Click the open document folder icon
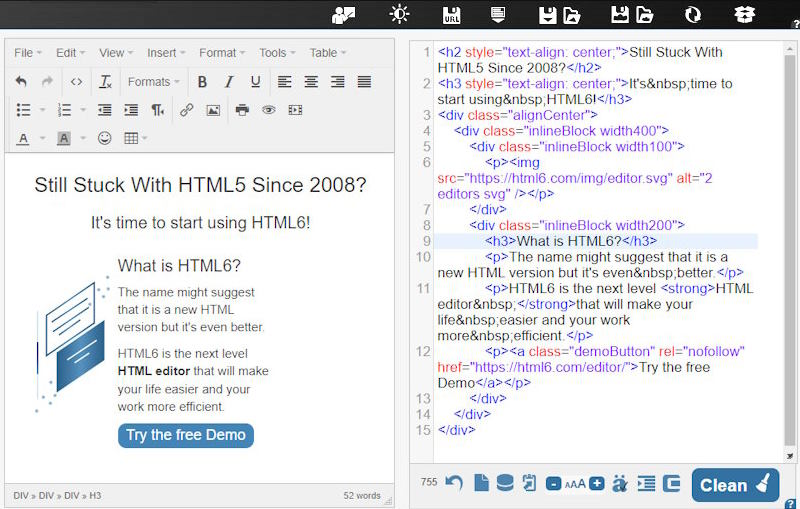 (x=572, y=15)
